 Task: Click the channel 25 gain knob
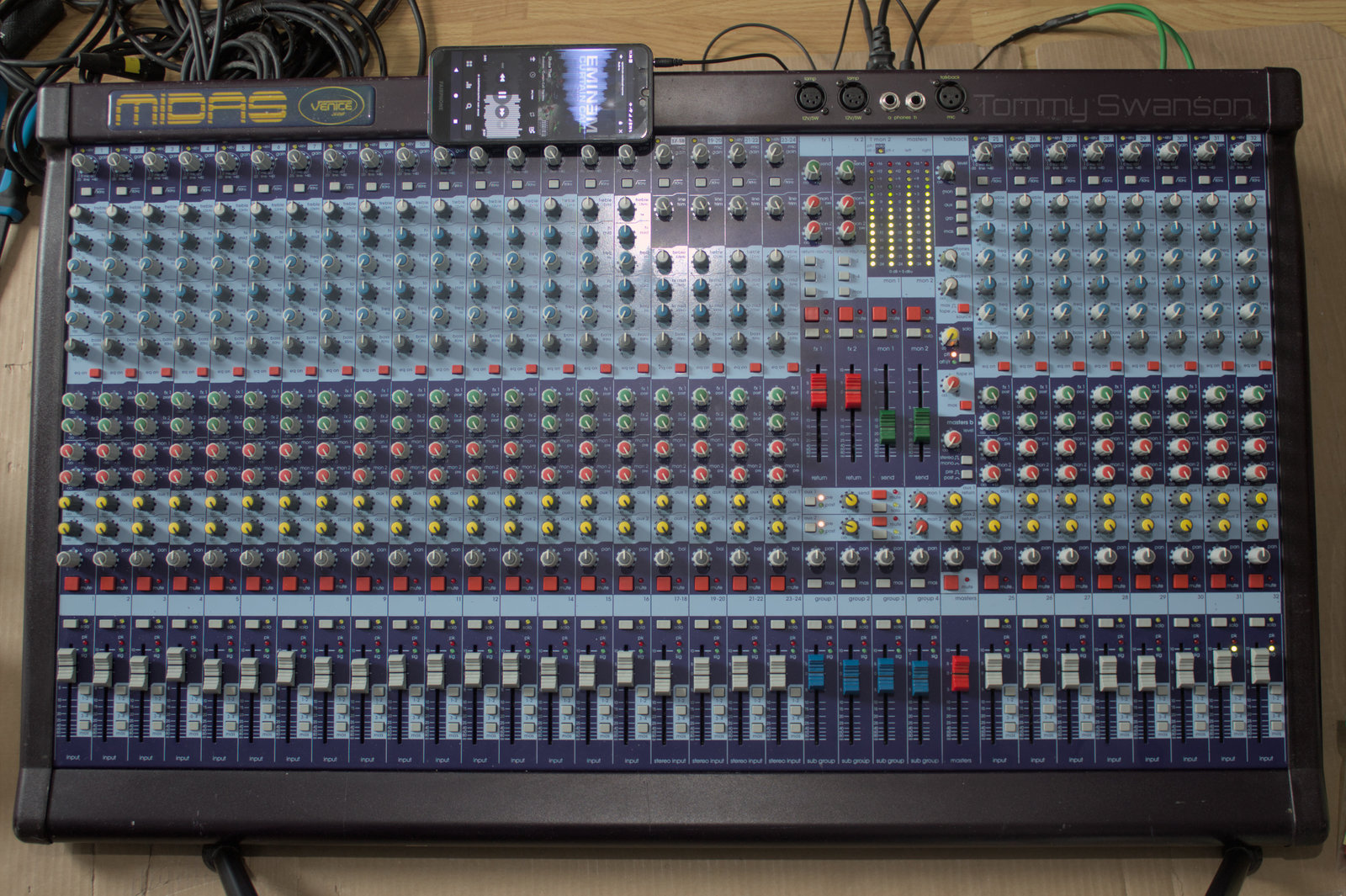(983, 151)
